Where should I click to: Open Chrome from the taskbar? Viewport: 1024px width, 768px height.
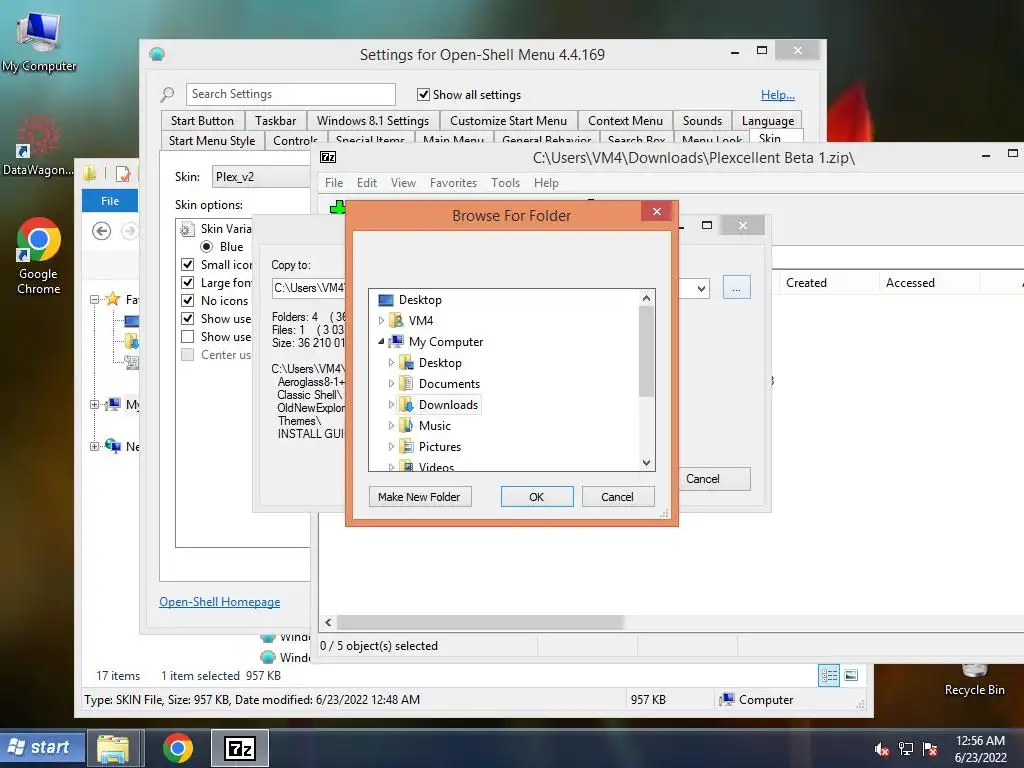(178, 748)
